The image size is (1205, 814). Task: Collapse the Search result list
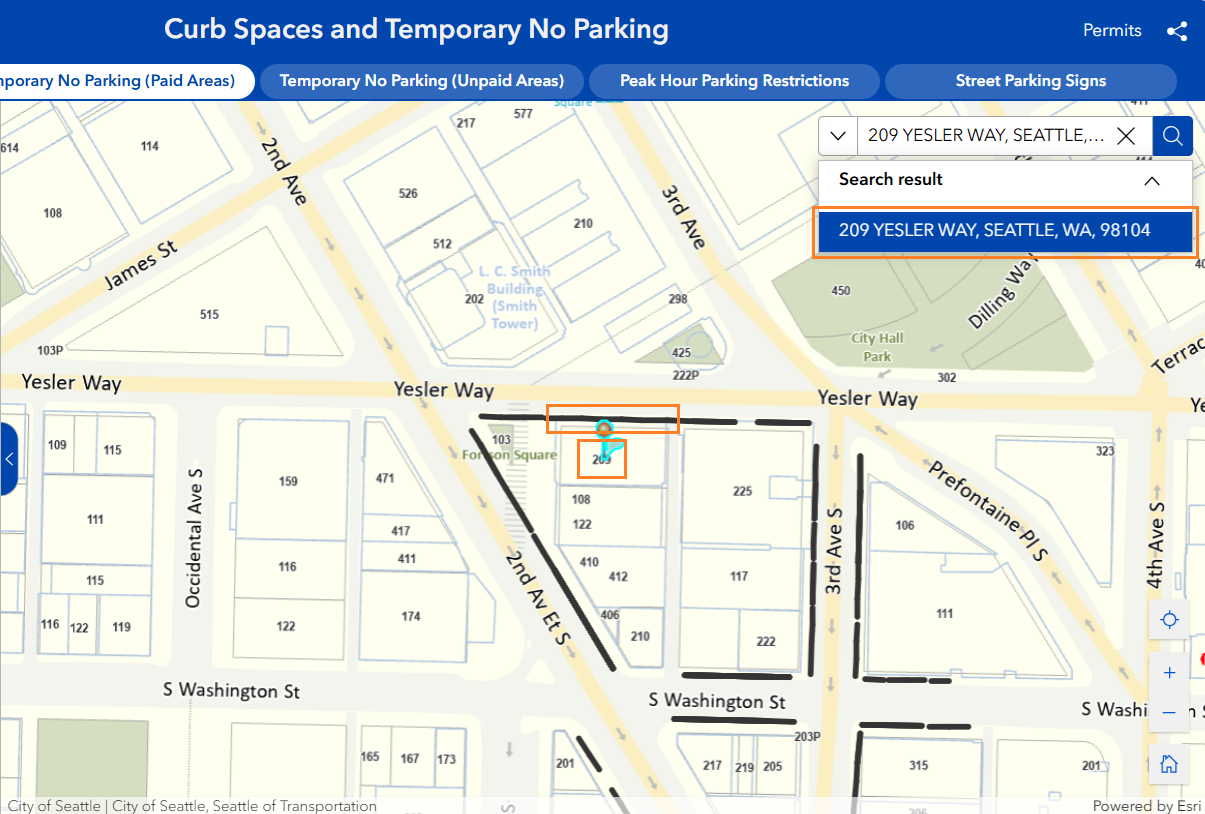(x=1152, y=181)
